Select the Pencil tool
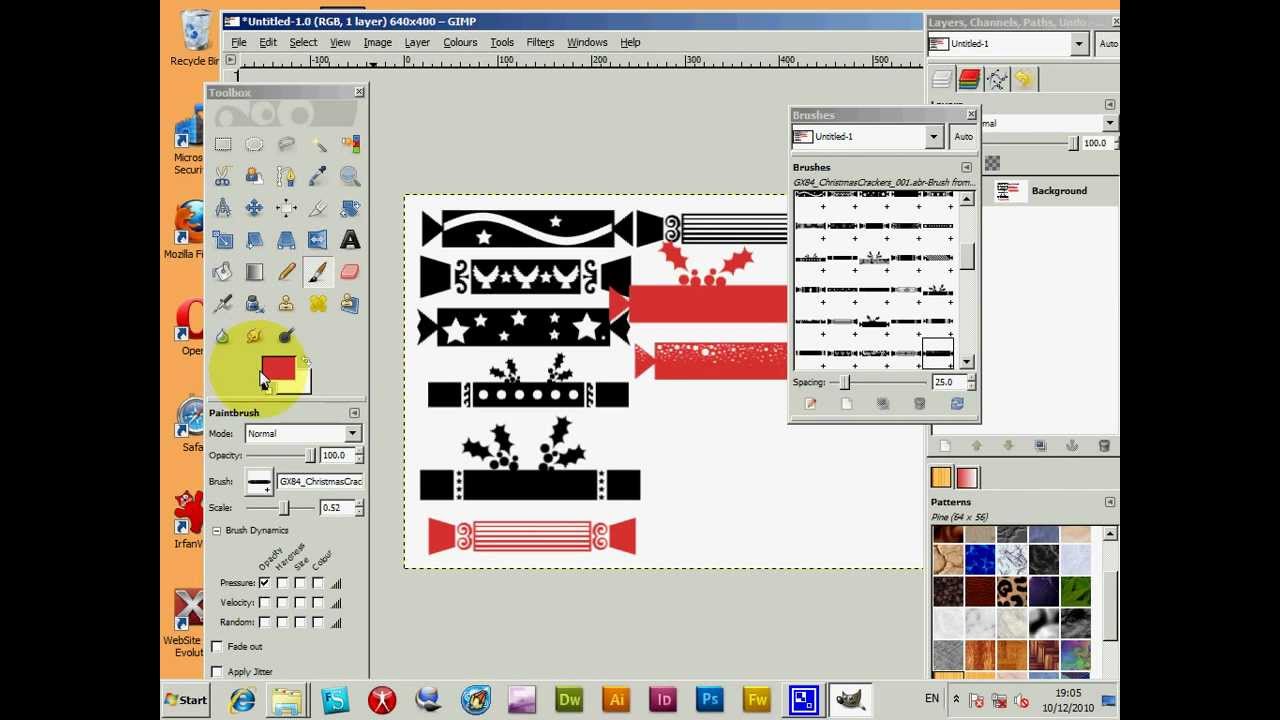 pyautogui.click(x=286, y=272)
